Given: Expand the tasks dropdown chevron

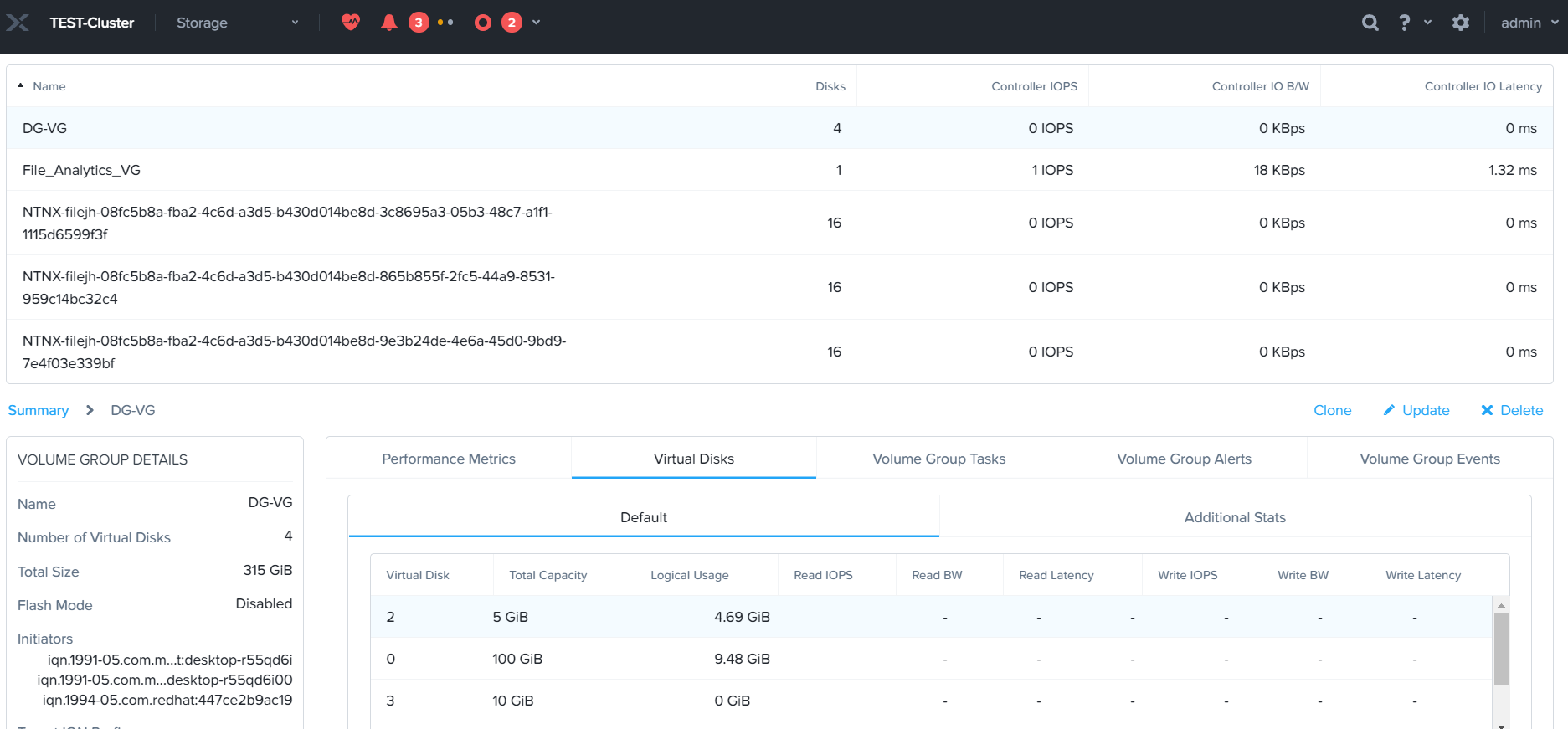Looking at the screenshot, I should click(537, 23).
